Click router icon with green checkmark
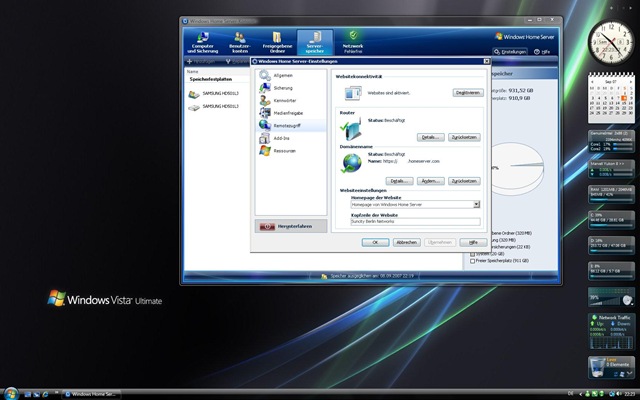Screen dimensions: 640x400 [x=351, y=129]
